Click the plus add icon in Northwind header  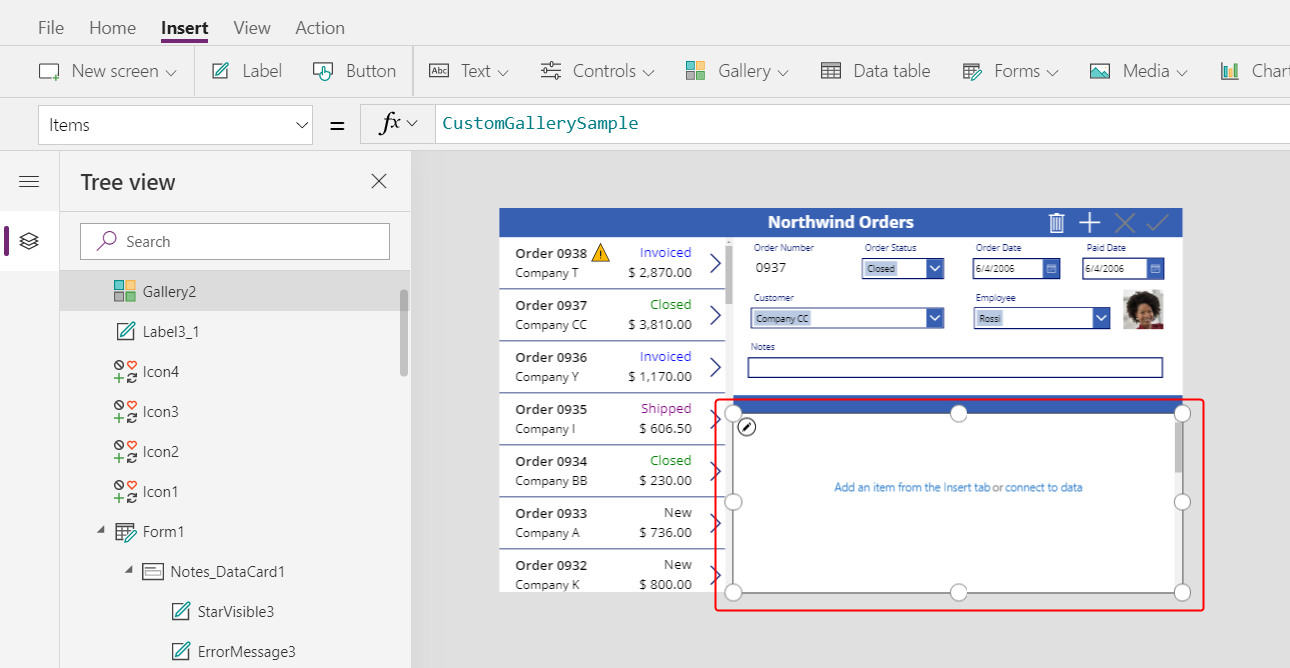pos(1090,222)
